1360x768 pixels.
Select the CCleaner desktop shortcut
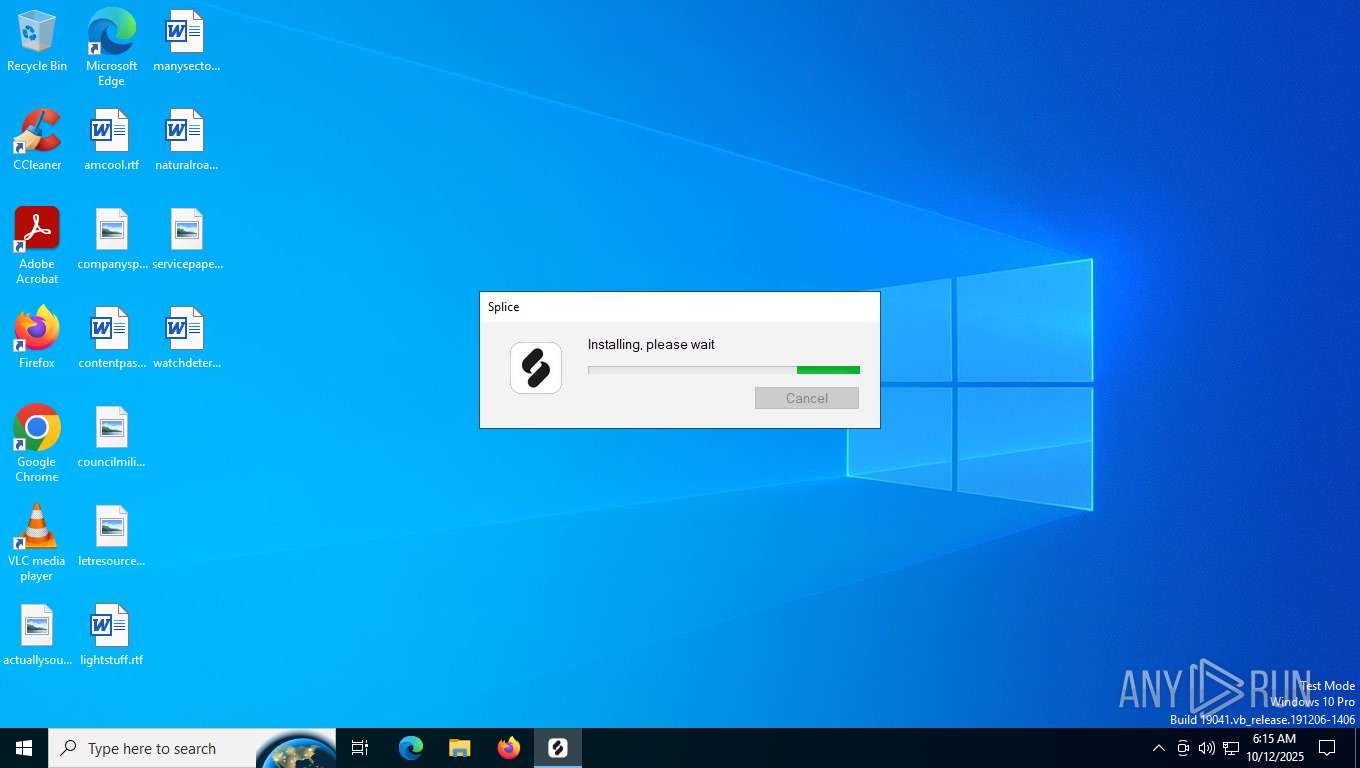point(37,140)
